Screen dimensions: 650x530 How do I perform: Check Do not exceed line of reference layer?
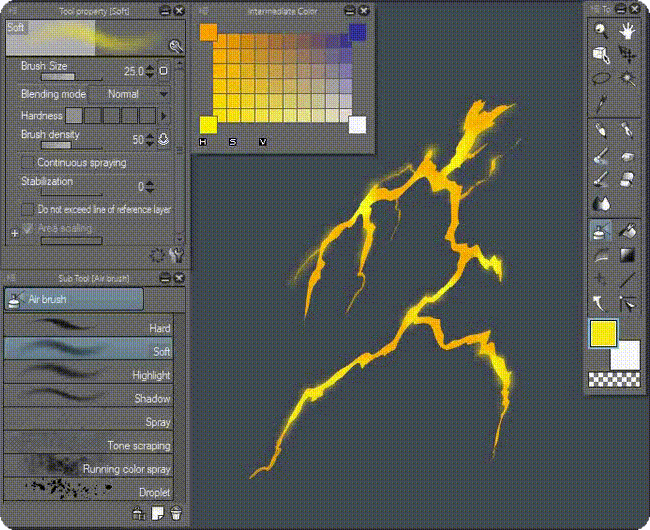(28, 210)
